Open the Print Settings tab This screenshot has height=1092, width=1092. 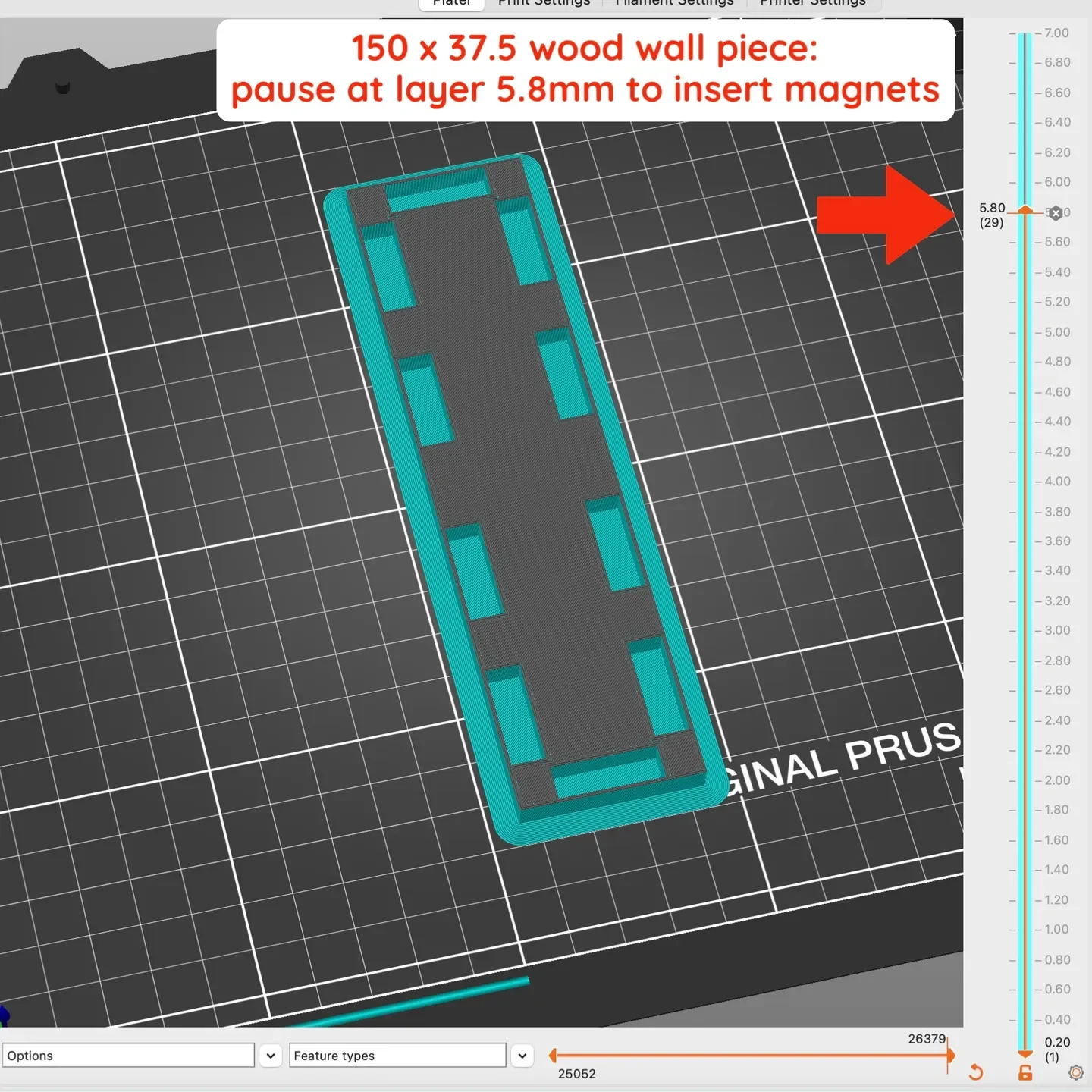click(544, 3)
